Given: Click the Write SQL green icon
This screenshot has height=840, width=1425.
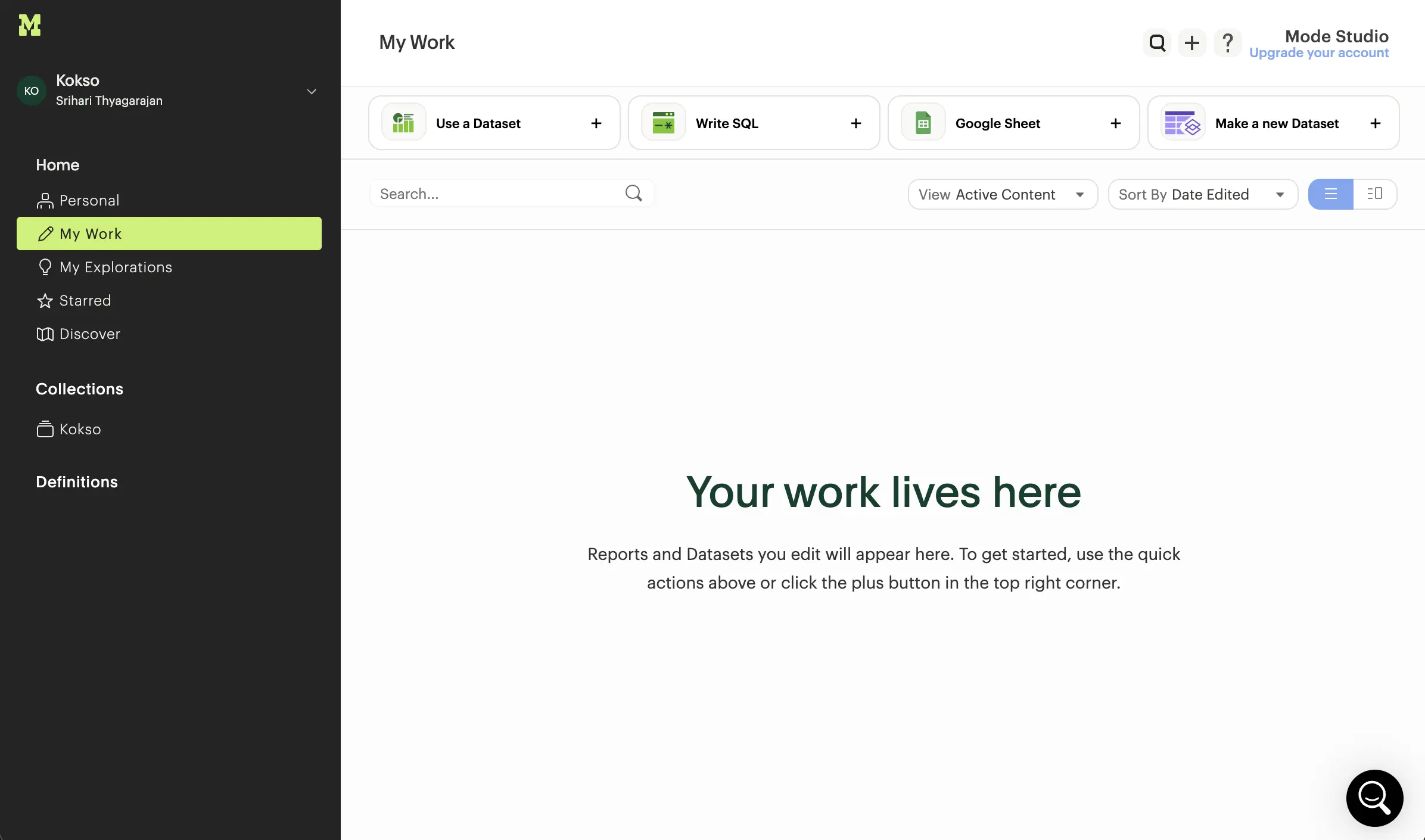Looking at the screenshot, I should (x=663, y=123).
